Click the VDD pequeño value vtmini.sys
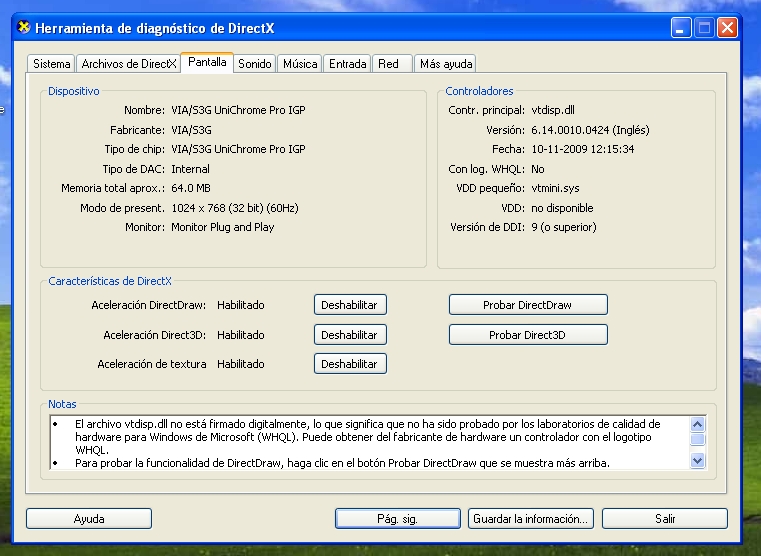This screenshot has width=761, height=556. (x=555, y=188)
